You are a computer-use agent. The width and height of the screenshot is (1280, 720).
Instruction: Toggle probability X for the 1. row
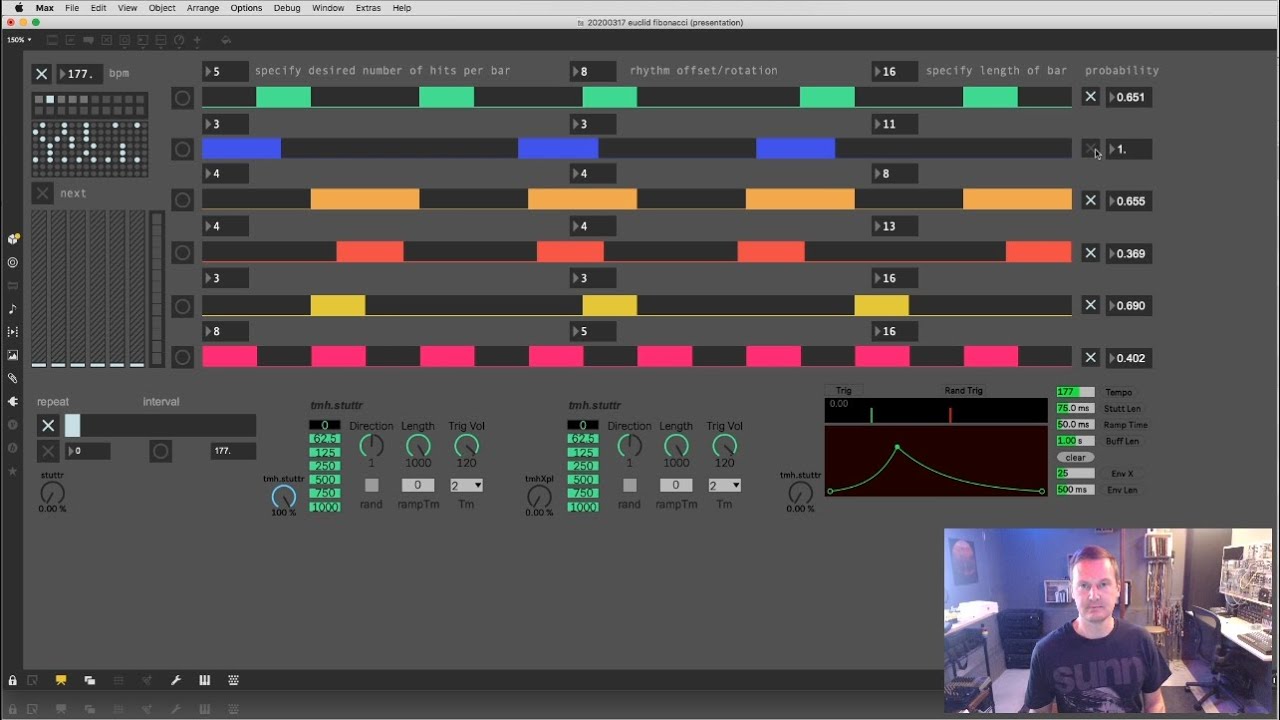pos(1091,149)
